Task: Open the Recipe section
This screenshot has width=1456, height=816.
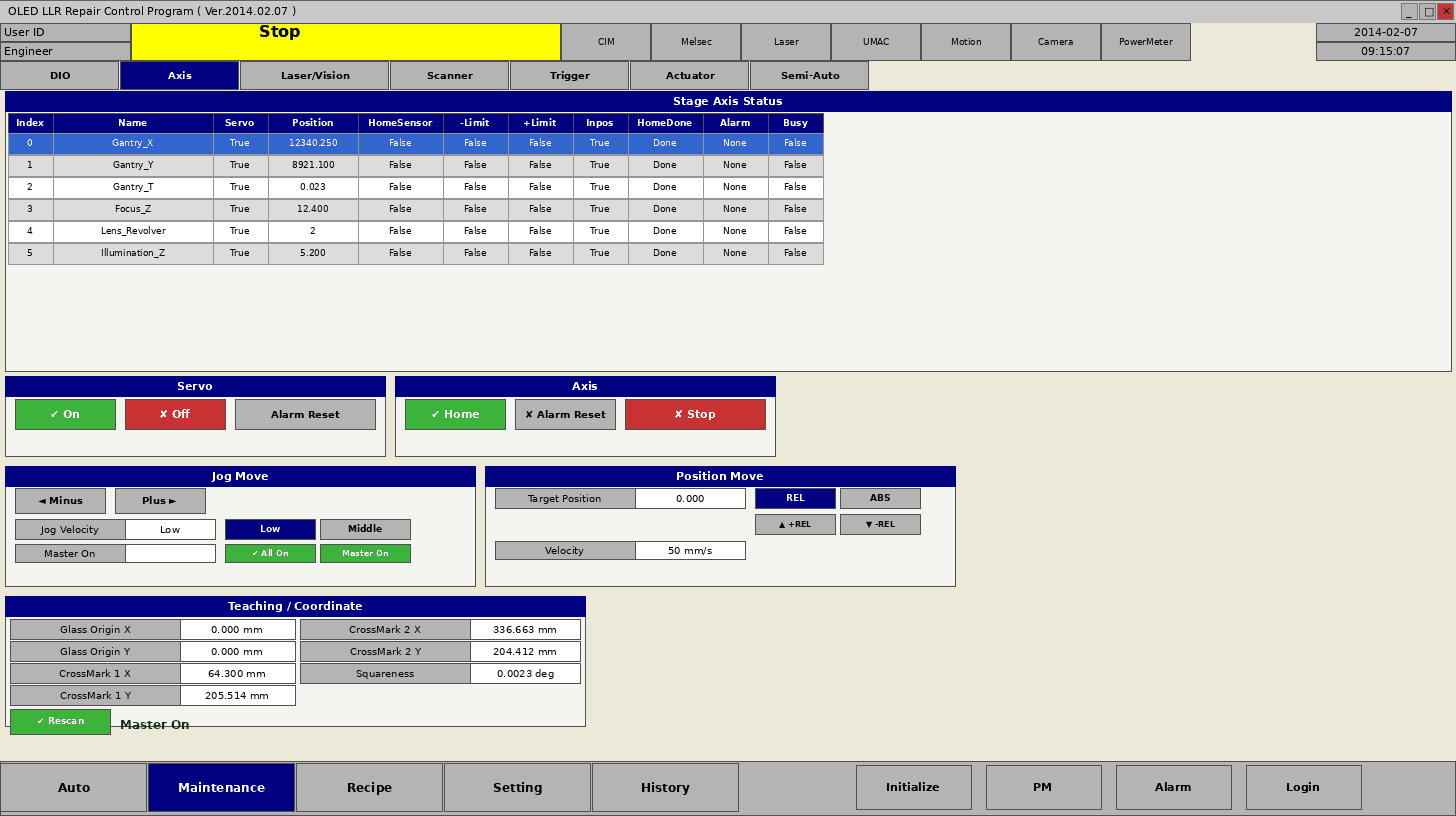Action: tap(369, 788)
